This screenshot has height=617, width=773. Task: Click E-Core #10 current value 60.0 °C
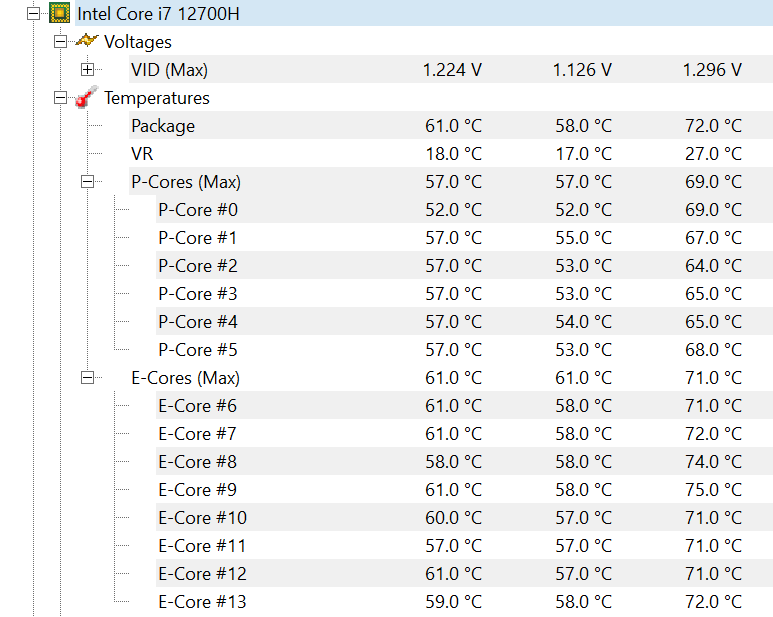click(x=454, y=518)
